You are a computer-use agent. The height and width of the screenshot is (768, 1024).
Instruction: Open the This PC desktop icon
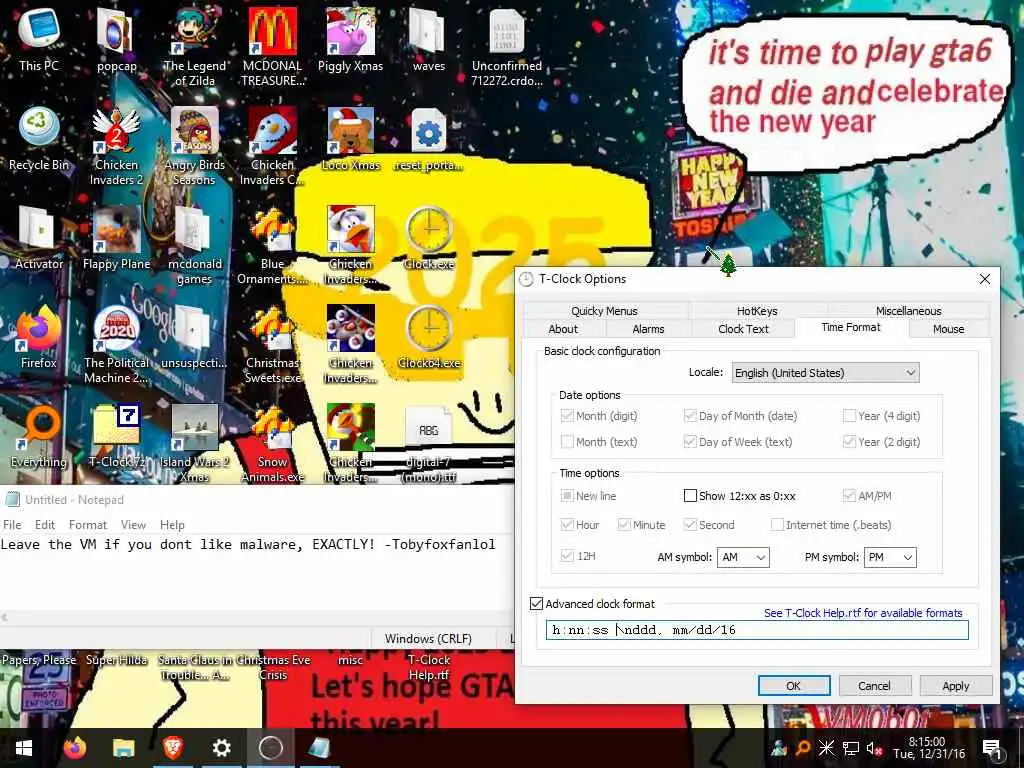pyautogui.click(x=39, y=39)
